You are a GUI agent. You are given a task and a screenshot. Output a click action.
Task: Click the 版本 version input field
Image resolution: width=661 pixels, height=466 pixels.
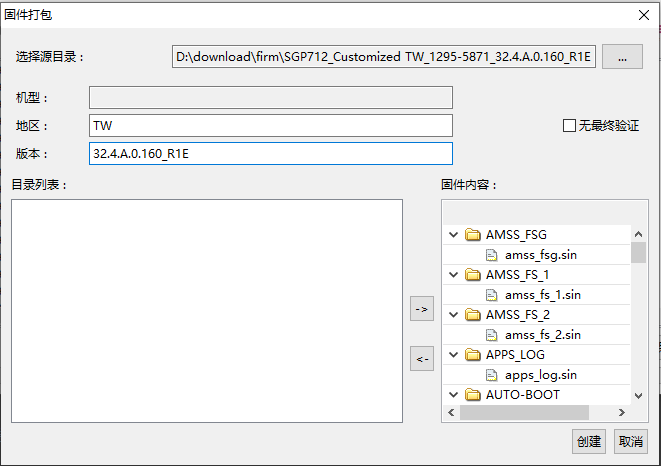[x=270, y=153]
